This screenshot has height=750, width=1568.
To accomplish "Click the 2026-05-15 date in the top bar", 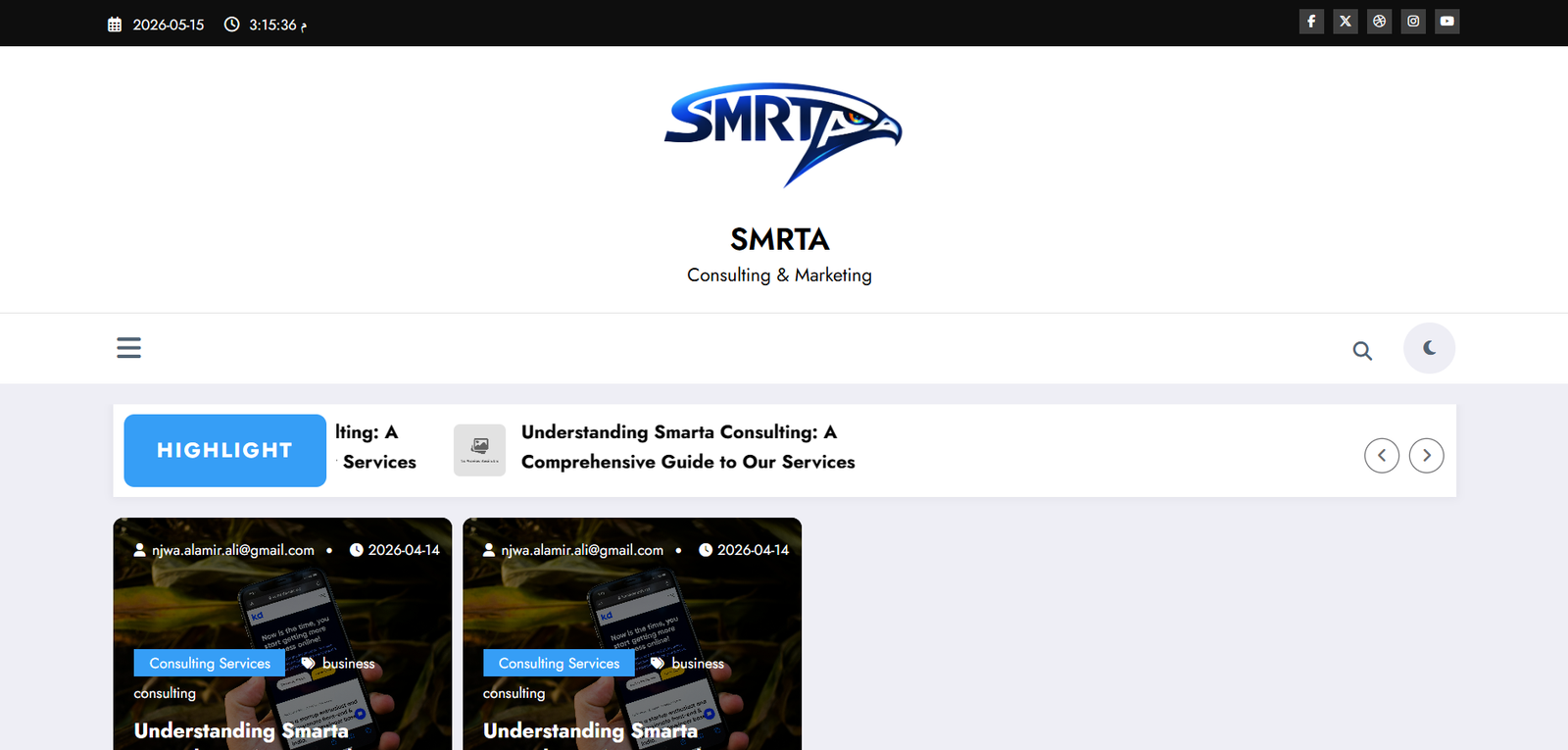I will pos(169,25).
